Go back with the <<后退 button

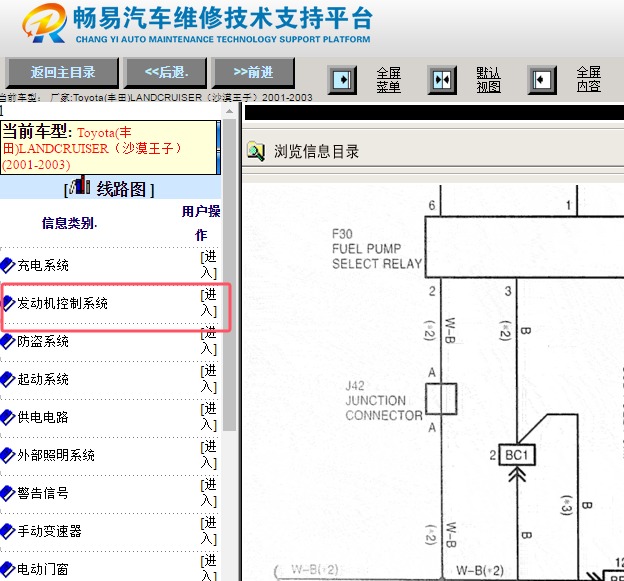coord(166,72)
